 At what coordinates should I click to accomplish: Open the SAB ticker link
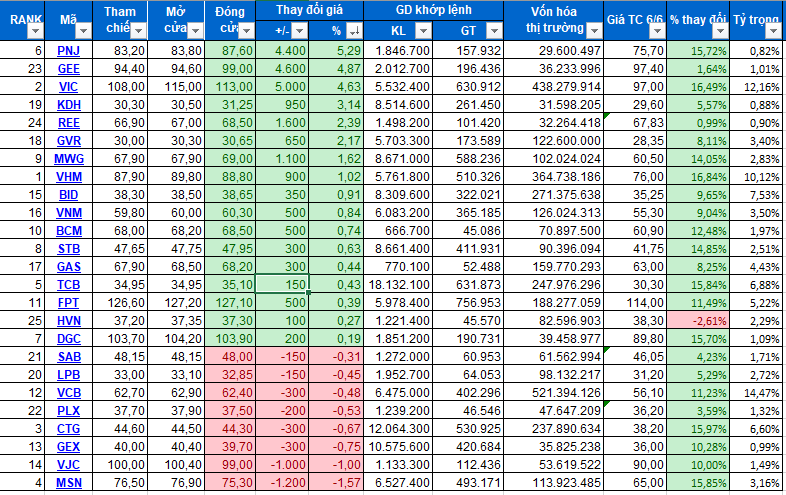point(69,358)
